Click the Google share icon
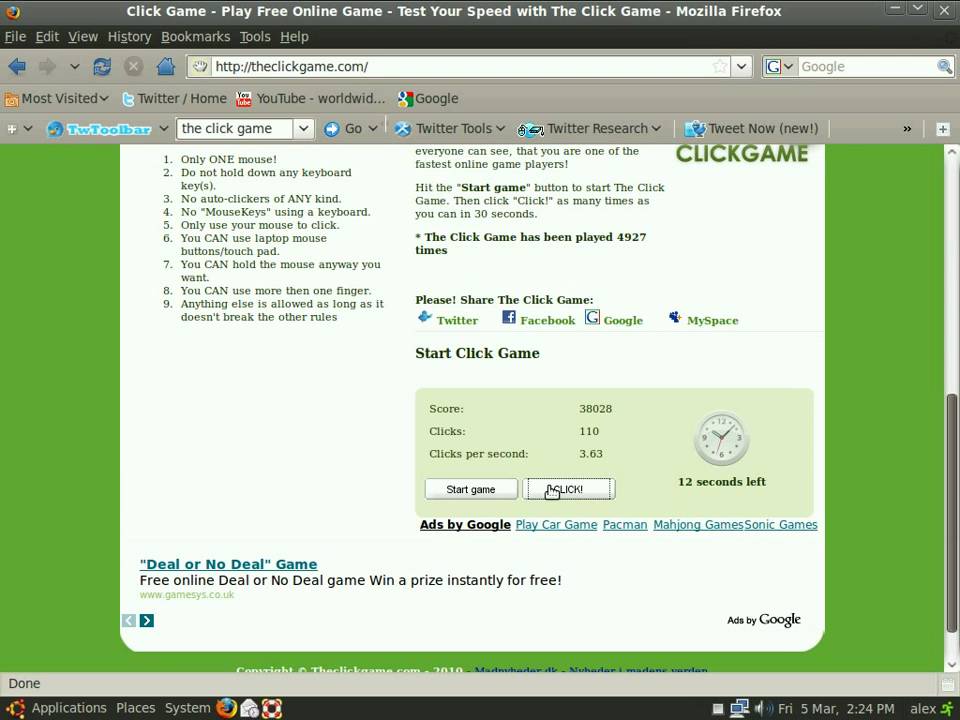Viewport: 960px width, 720px height. tap(592, 317)
